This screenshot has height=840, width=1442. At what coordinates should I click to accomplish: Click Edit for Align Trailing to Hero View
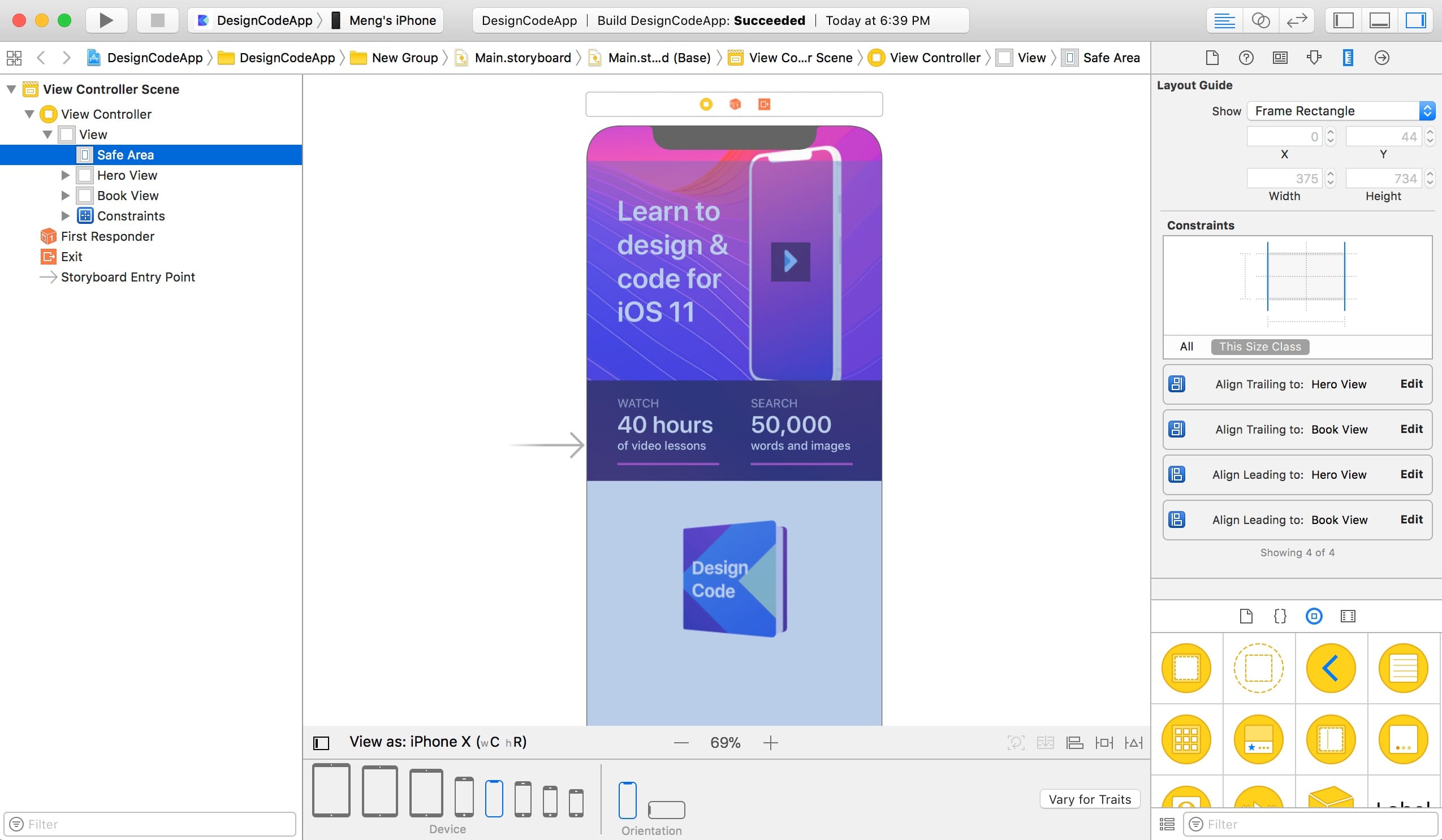pos(1410,383)
